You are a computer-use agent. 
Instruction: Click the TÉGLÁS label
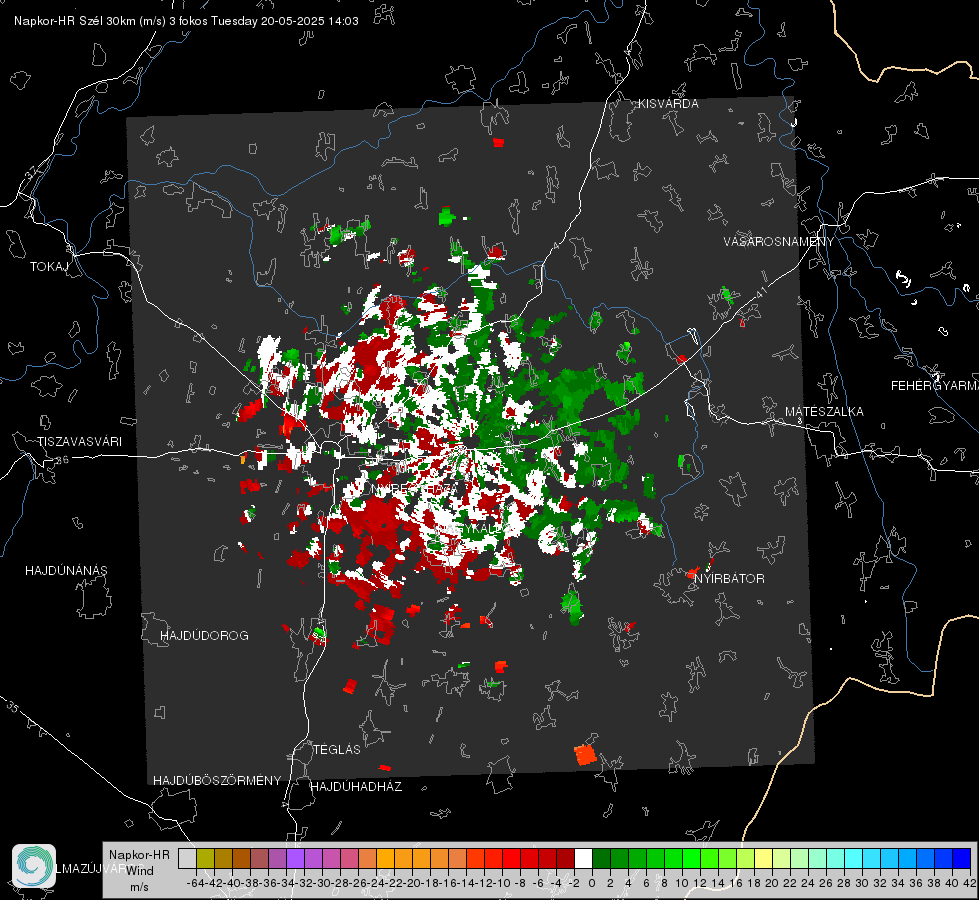(x=337, y=750)
